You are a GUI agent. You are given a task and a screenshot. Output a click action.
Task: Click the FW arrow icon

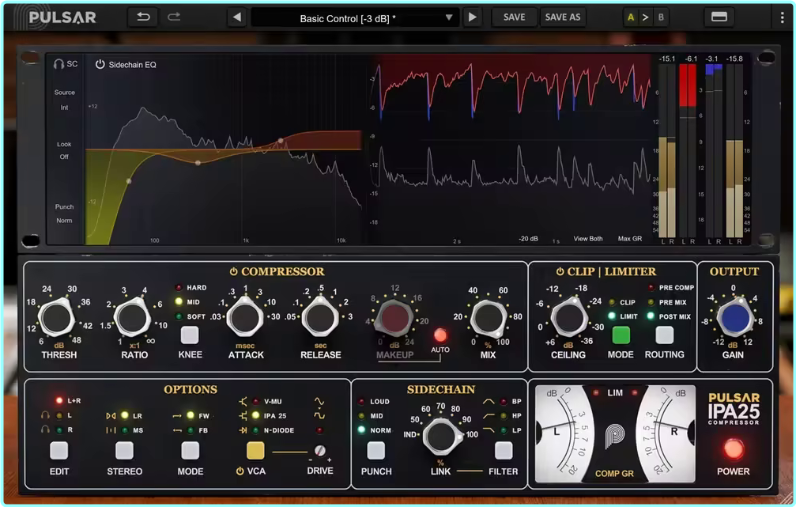coord(177,416)
